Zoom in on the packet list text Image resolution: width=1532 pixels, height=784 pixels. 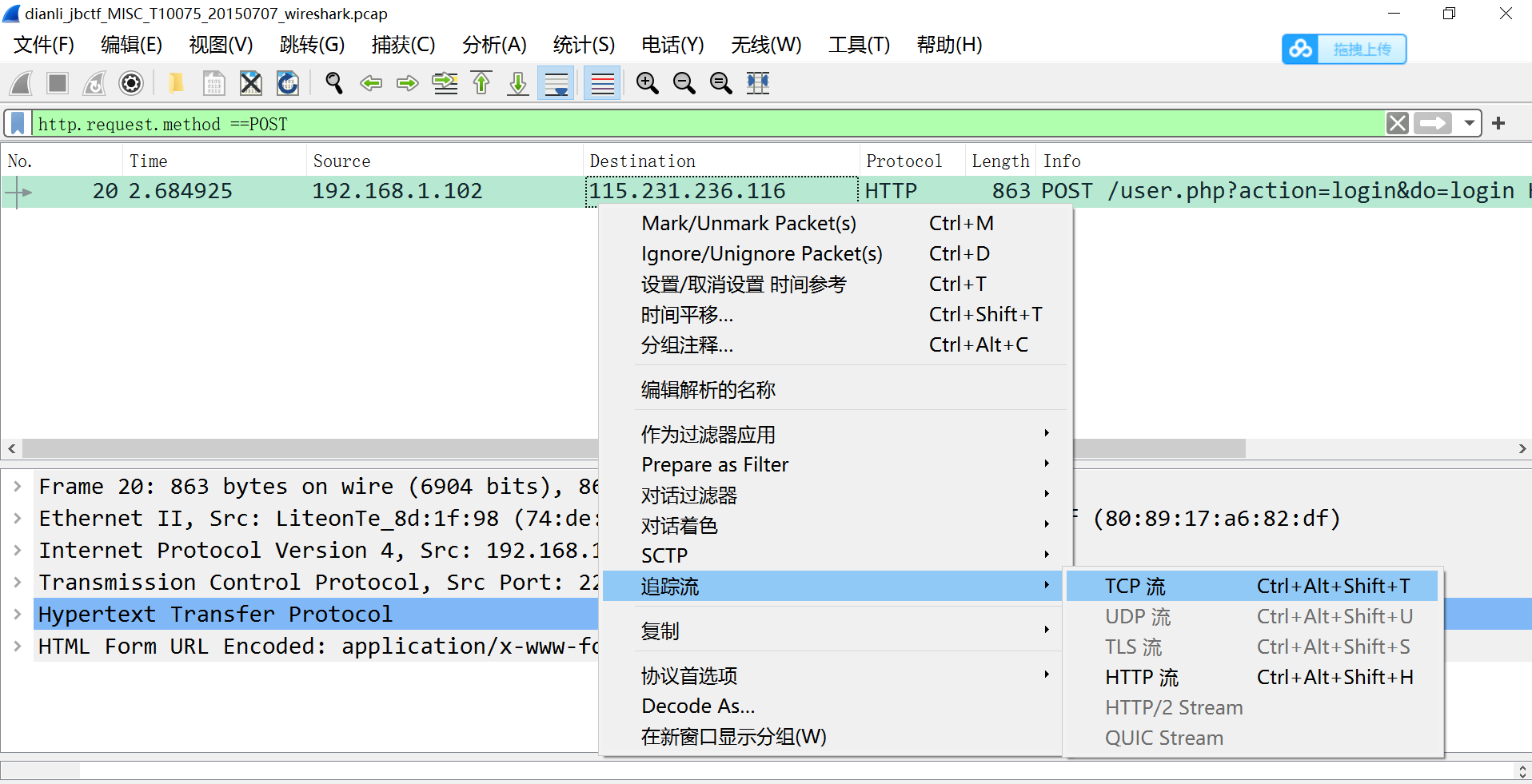(648, 83)
